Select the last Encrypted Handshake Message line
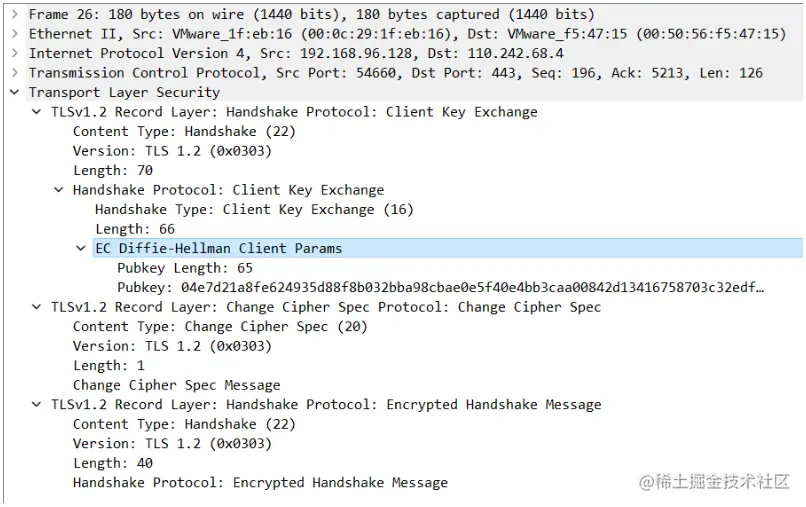This screenshot has width=806, height=507. pos(260,483)
